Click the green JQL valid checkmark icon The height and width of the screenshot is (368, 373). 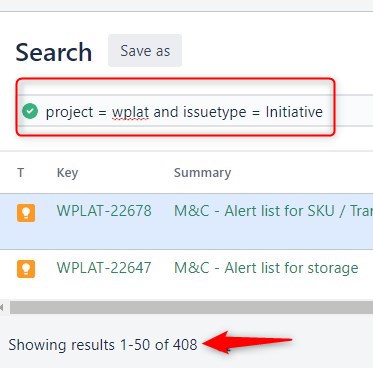click(30, 111)
